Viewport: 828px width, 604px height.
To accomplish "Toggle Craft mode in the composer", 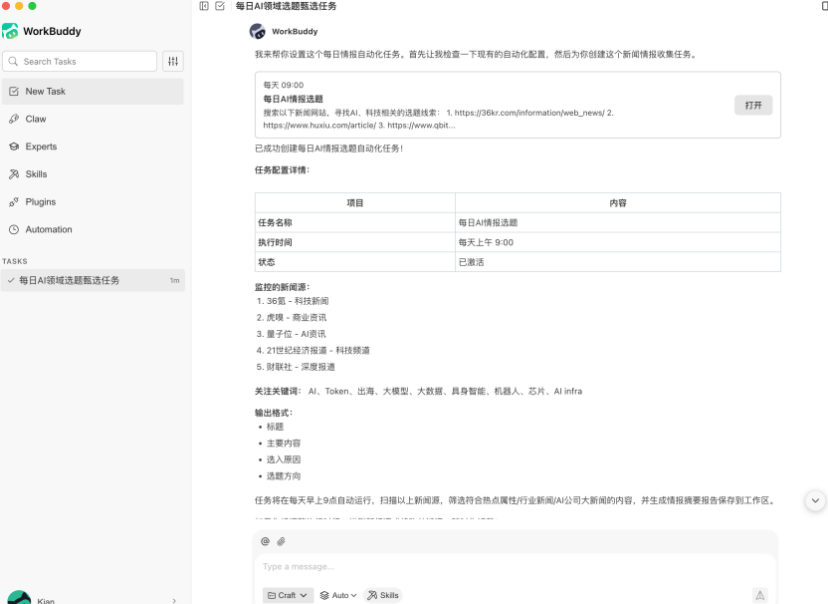I will [x=287, y=595].
